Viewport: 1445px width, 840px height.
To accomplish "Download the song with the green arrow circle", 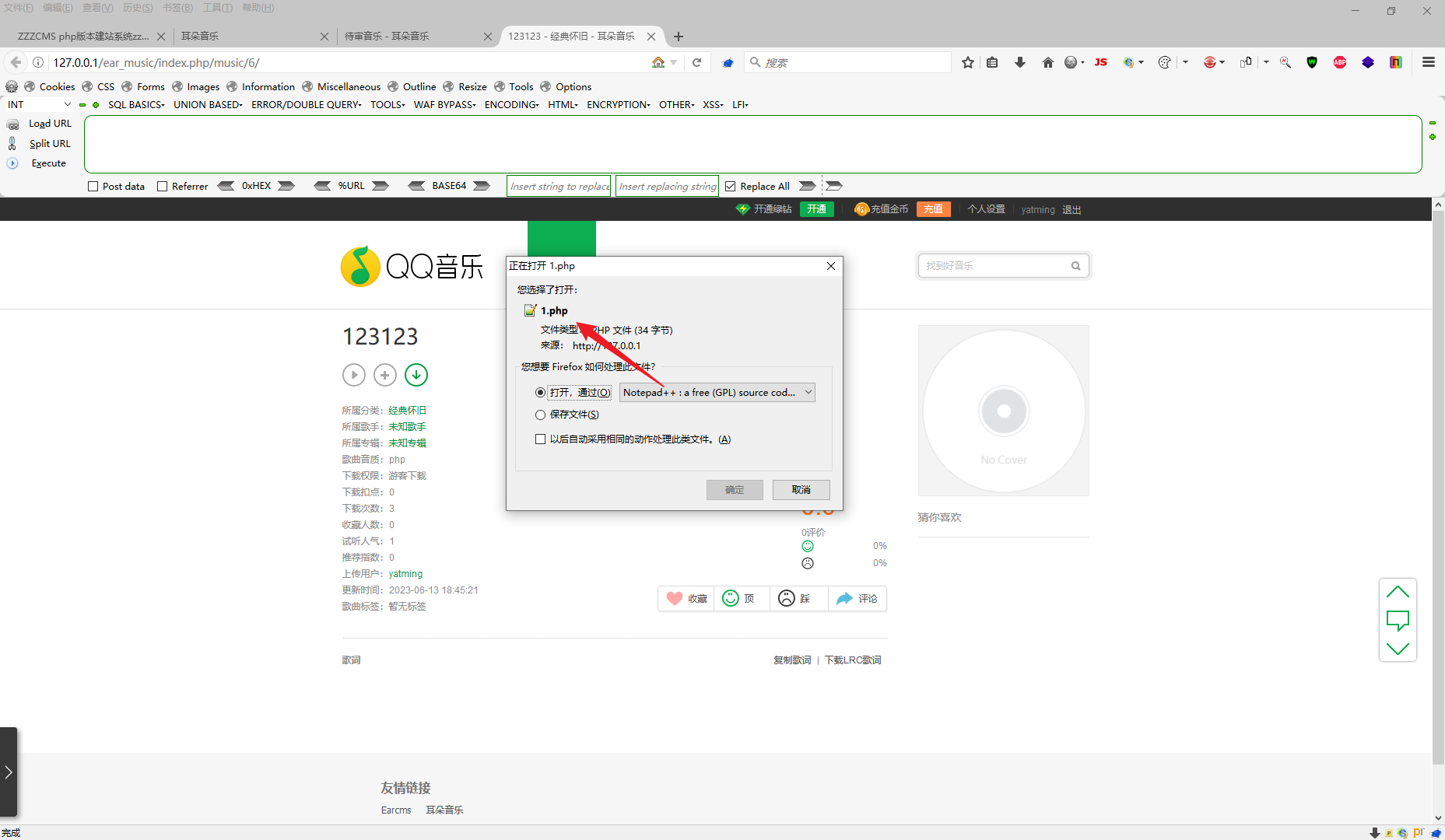I will [x=416, y=375].
